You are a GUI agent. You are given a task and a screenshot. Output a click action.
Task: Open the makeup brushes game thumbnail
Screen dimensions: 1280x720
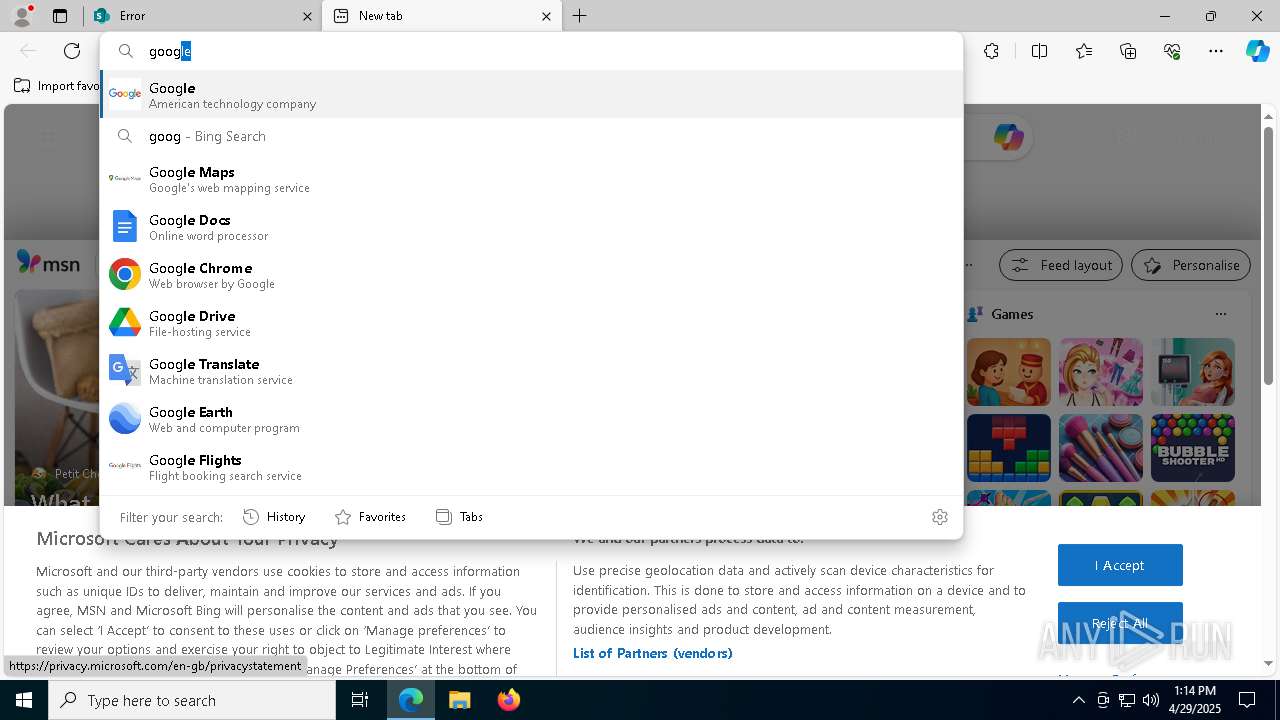click(x=1101, y=448)
